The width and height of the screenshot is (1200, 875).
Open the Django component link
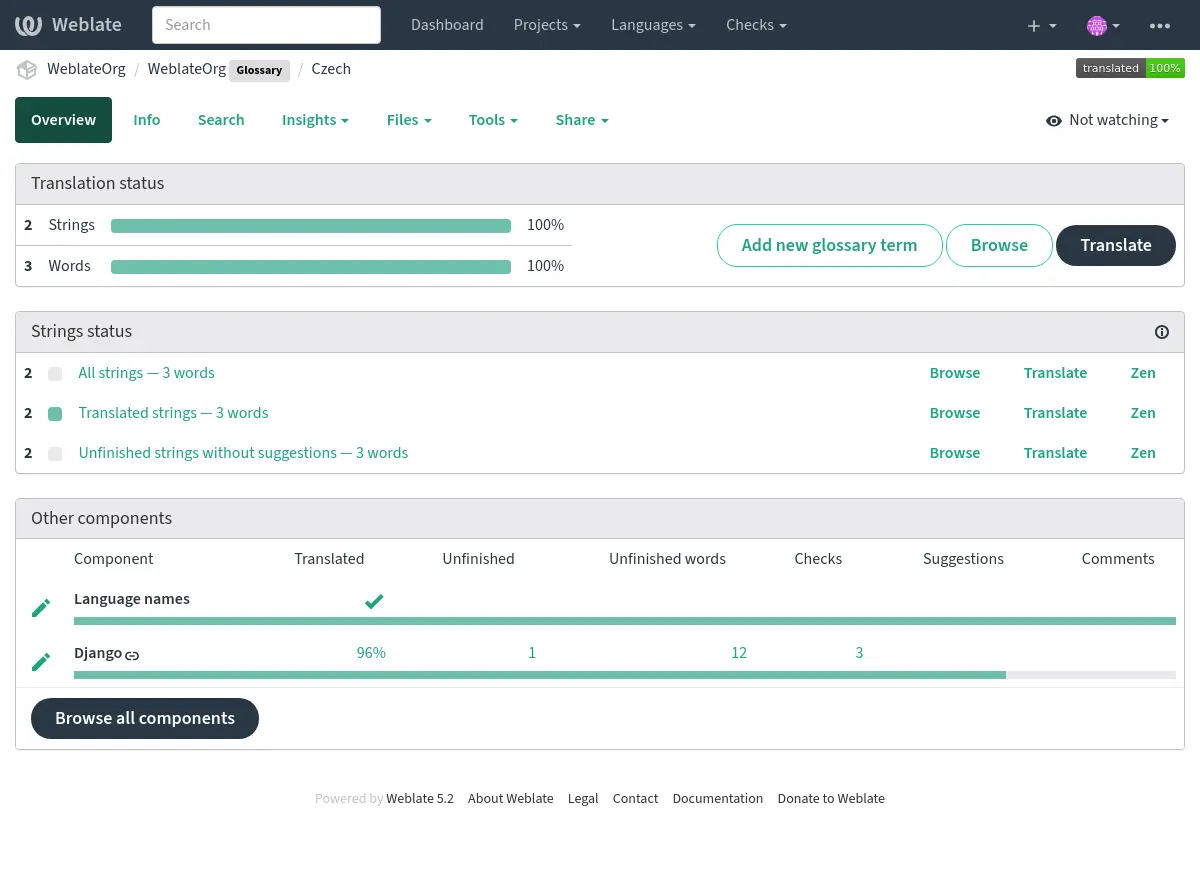98,654
